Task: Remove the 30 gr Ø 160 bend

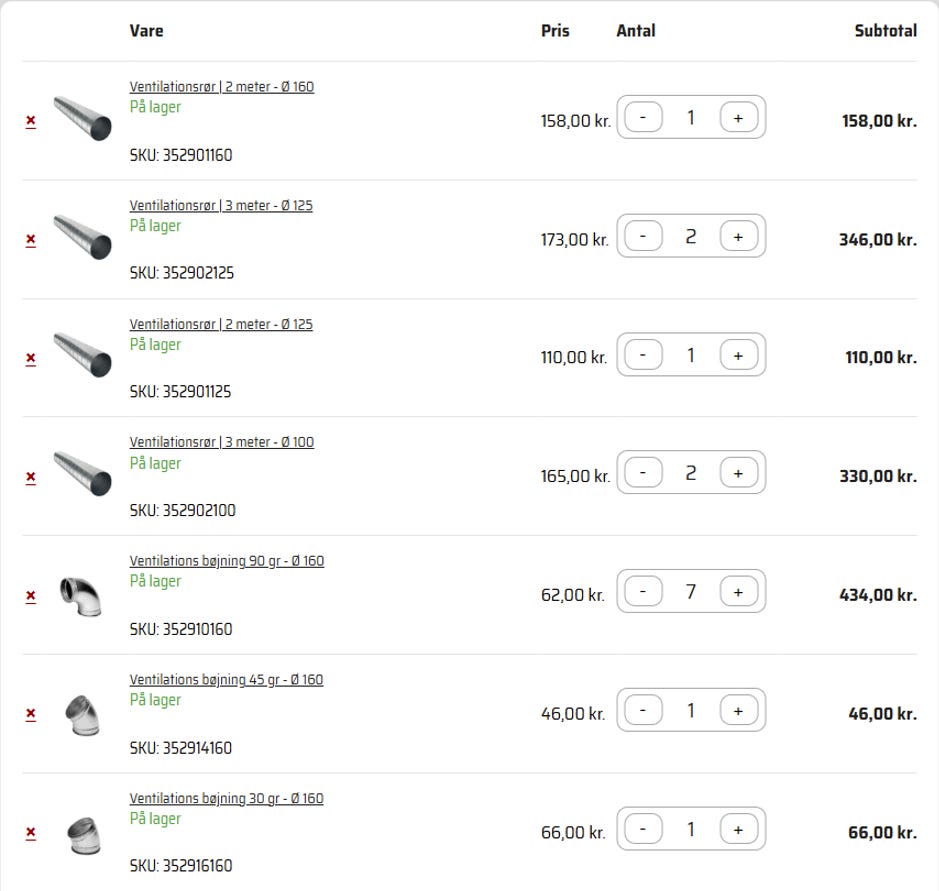Action: (x=30, y=833)
